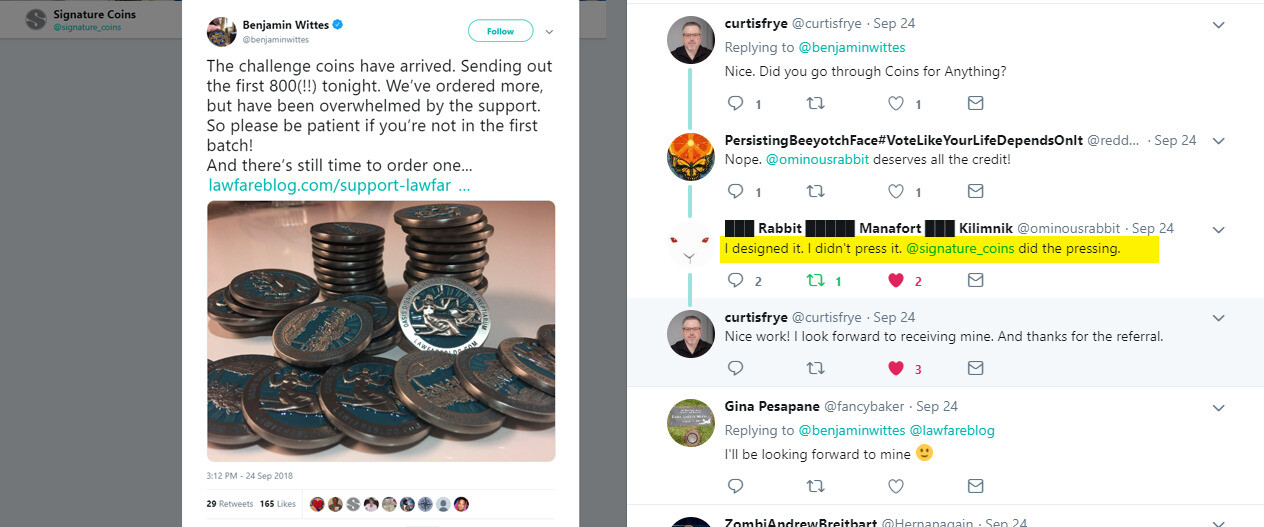This screenshot has height=527, width=1264.
Task: Follow Benjamin Wittes
Action: 500,31
